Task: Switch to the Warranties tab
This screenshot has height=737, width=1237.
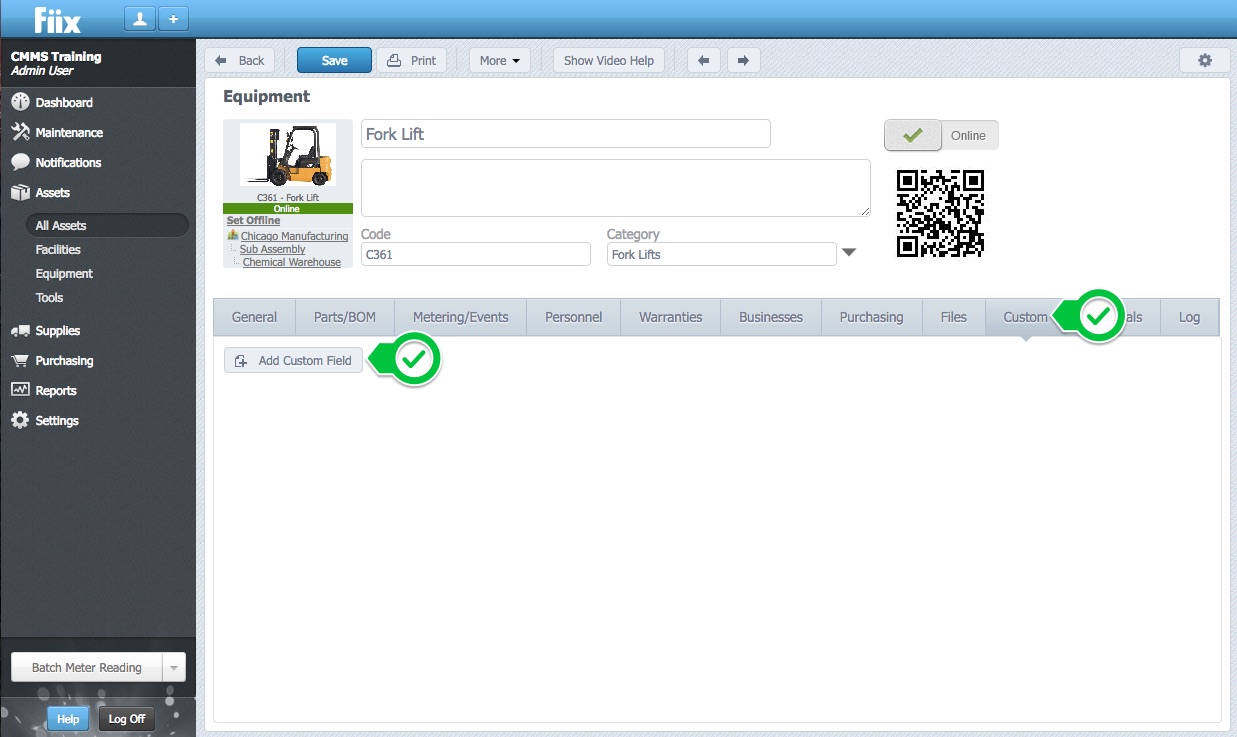Action: [671, 317]
